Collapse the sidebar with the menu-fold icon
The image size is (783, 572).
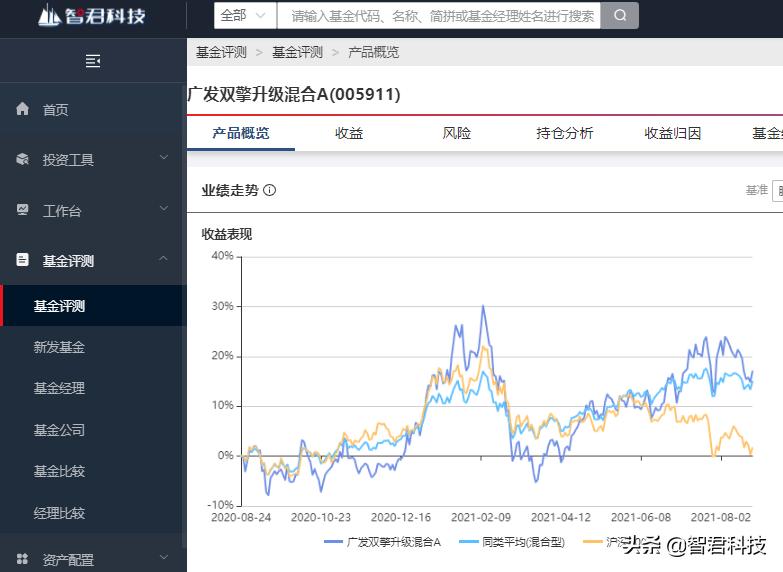click(93, 61)
